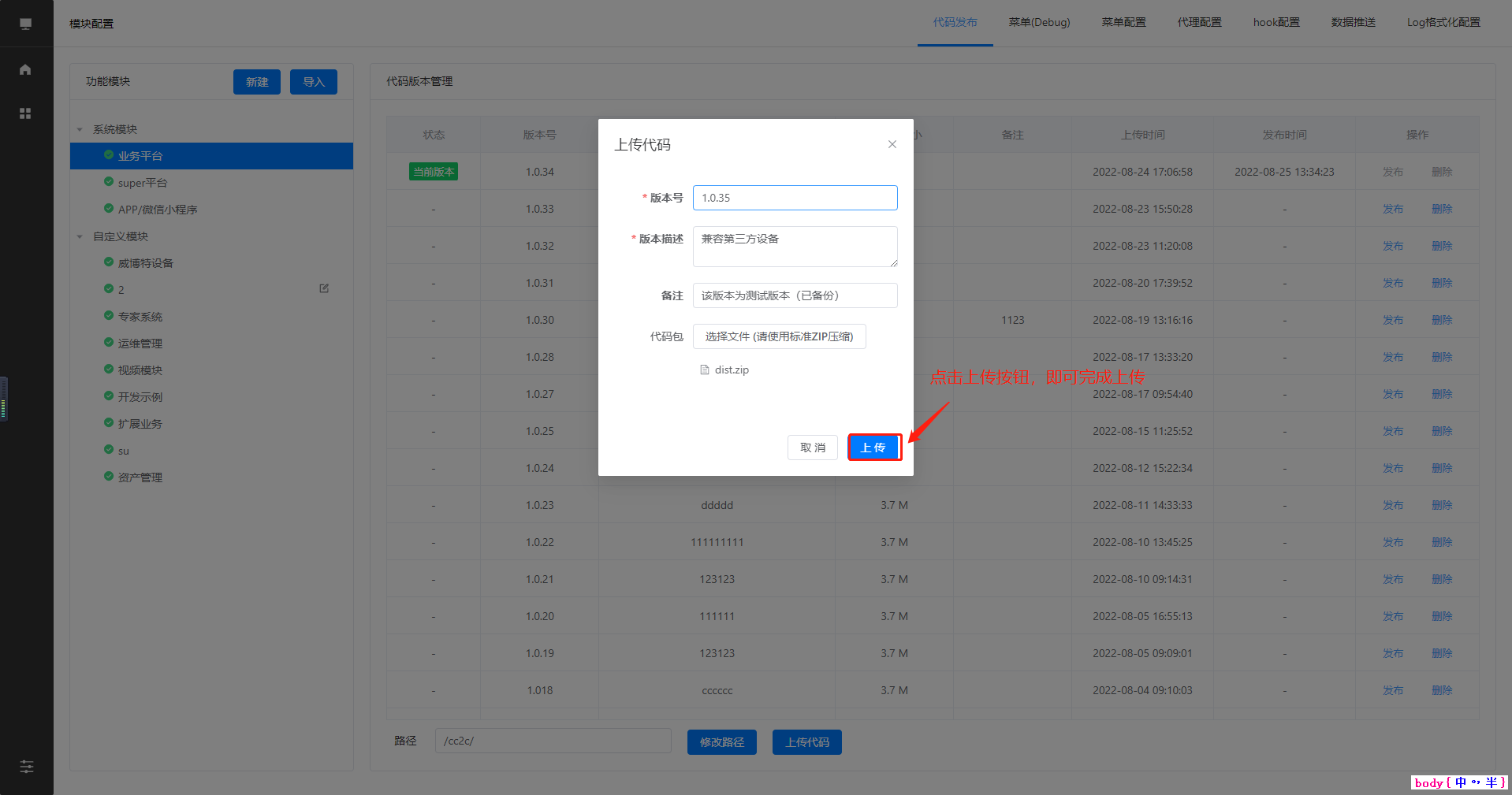The height and width of the screenshot is (795, 1512).
Task: Click the 当前版本 status badge
Action: (434, 172)
